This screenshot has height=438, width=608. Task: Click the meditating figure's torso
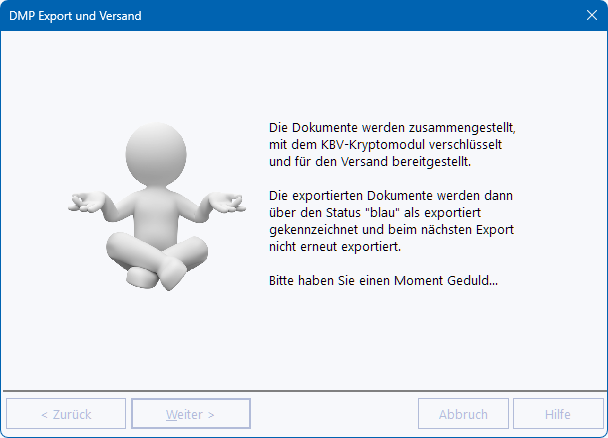coord(158,212)
